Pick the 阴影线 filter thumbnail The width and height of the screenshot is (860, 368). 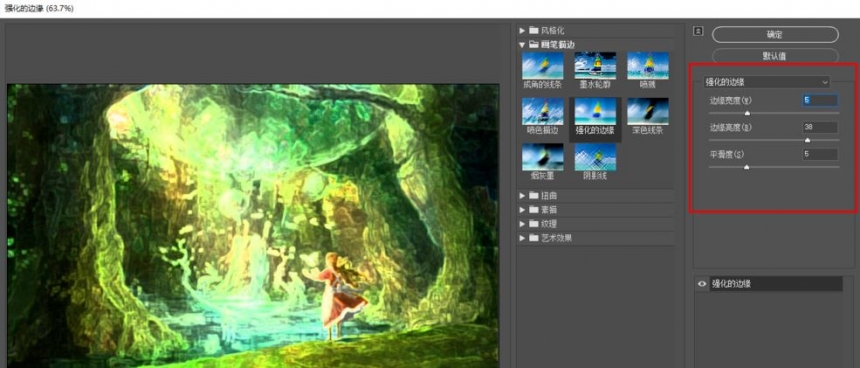[595, 157]
